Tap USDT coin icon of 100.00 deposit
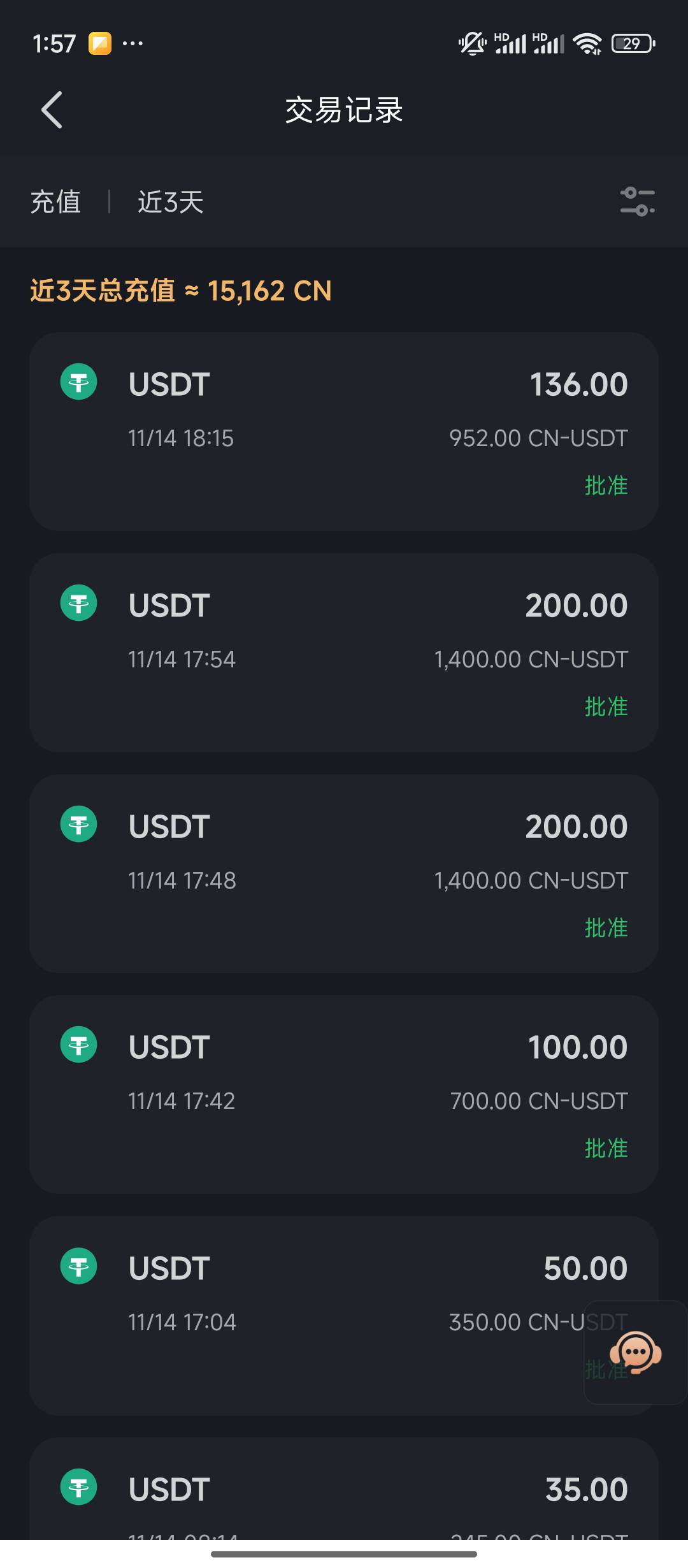This screenshot has width=688, height=1568. point(79,1045)
